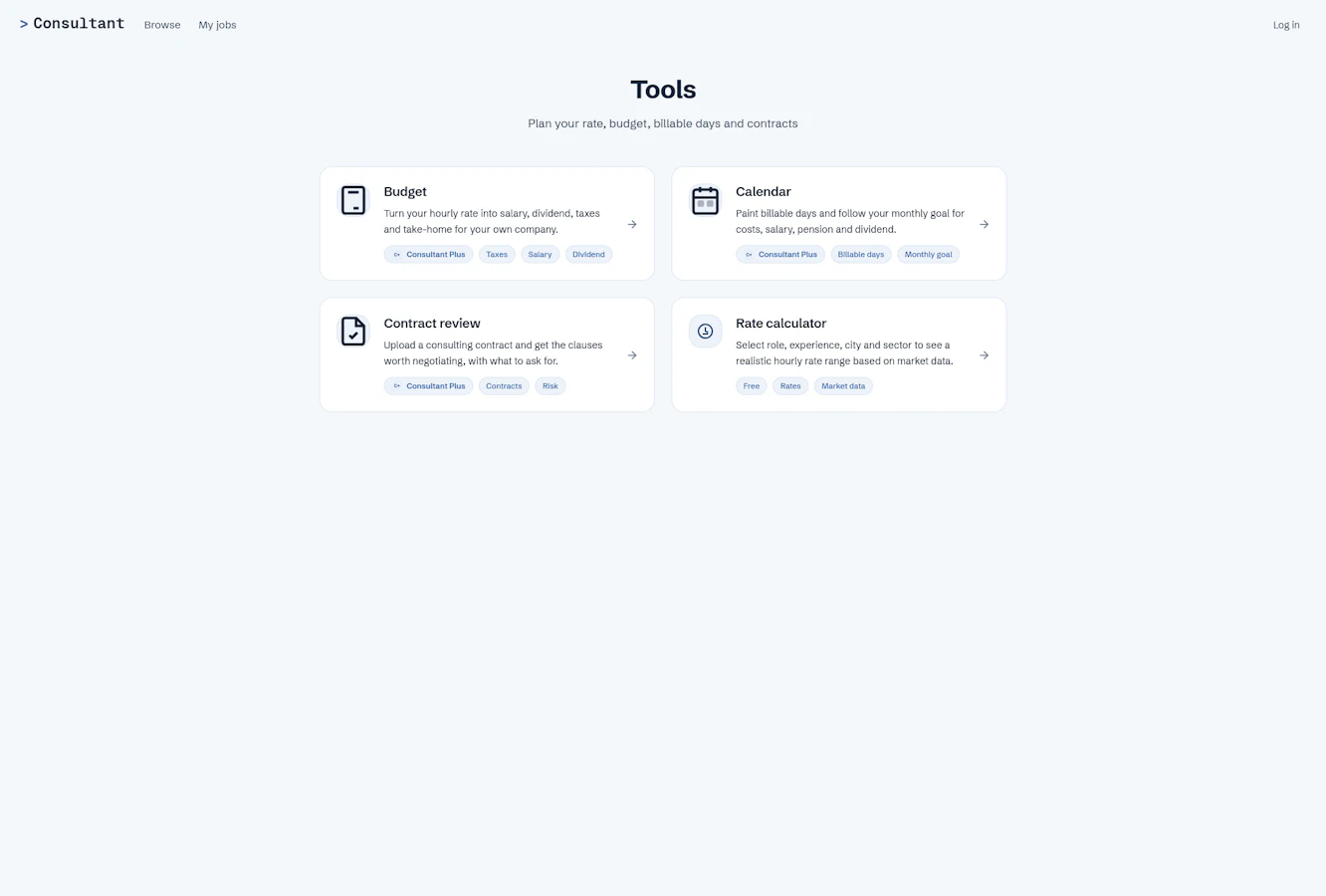Open the Calendar tool title
The height and width of the screenshot is (896, 1326).
764,191
